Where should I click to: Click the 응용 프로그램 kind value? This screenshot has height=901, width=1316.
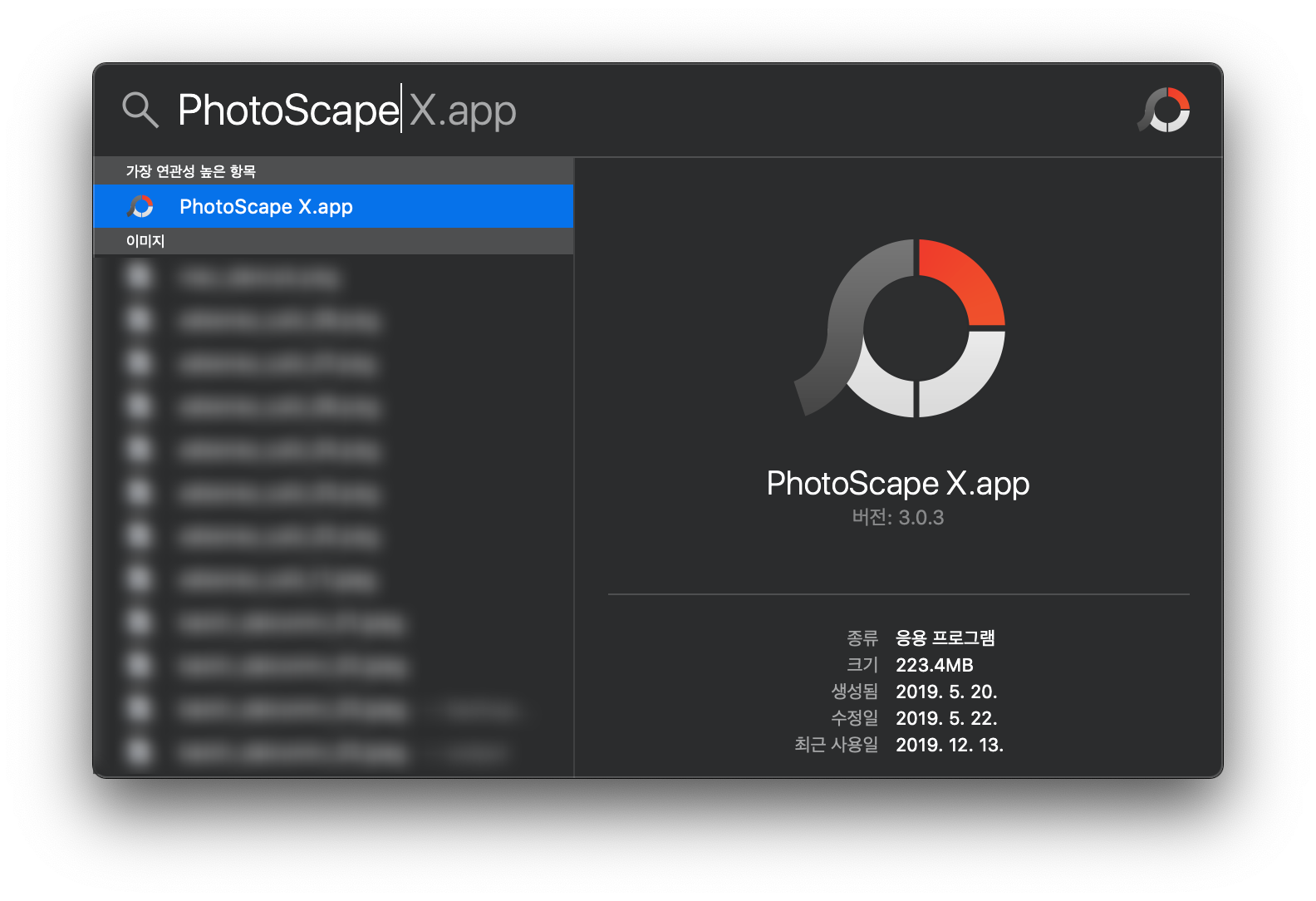pyautogui.click(x=945, y=638)
